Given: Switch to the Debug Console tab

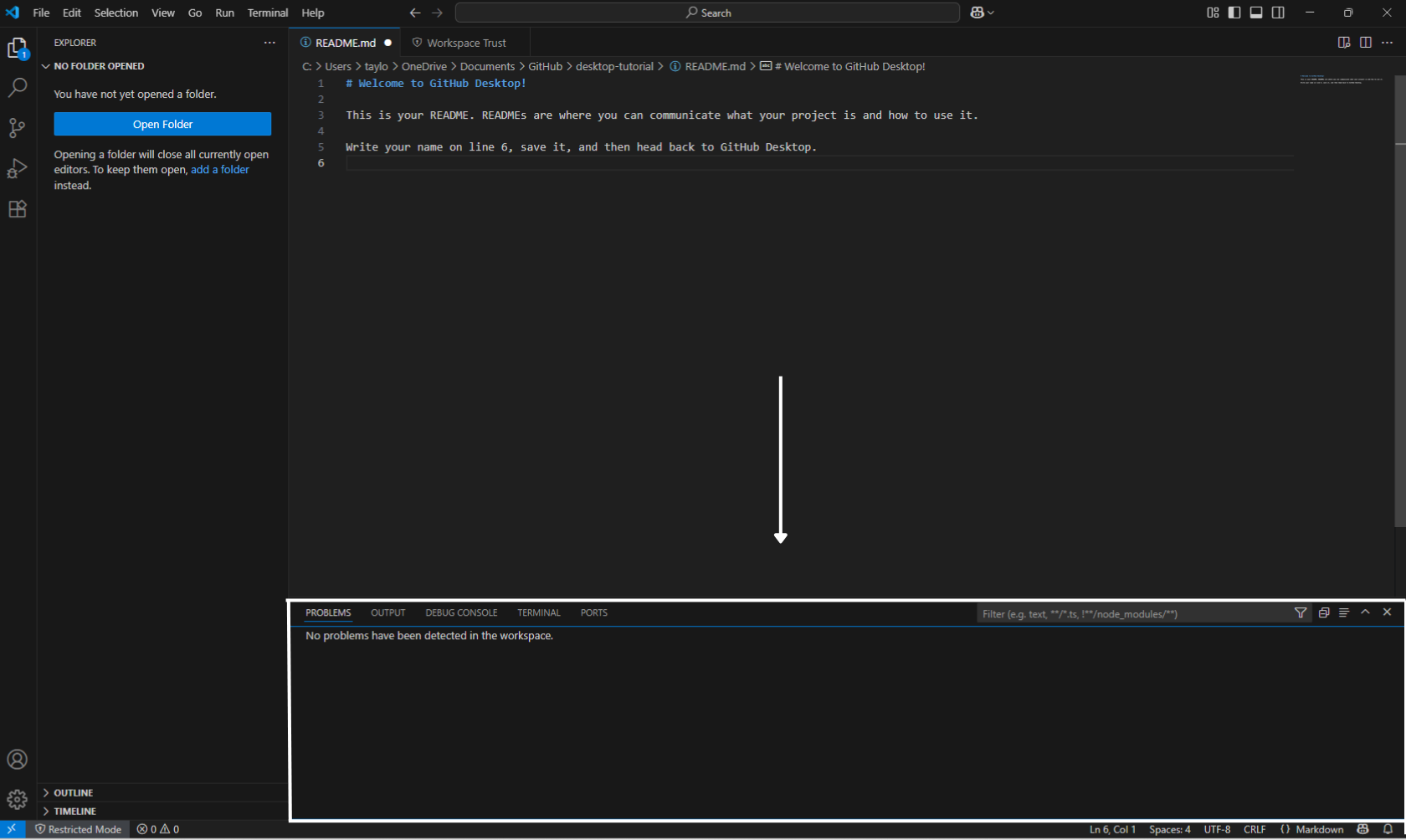Looking at the screenshot, I should [x=461, y=612].
